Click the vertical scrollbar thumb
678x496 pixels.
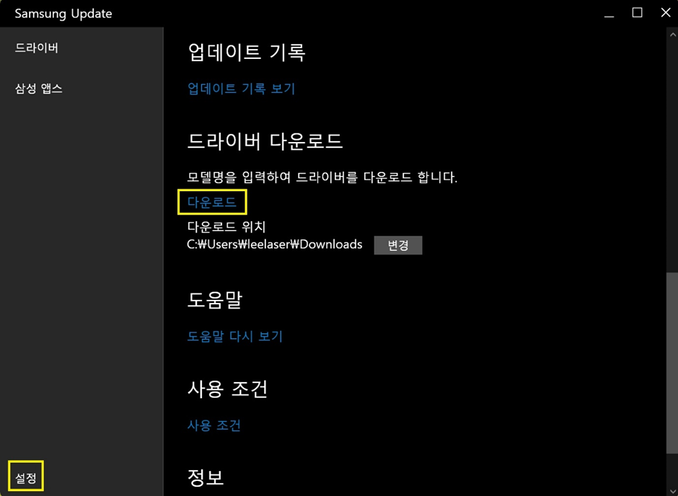pos(672,361)
